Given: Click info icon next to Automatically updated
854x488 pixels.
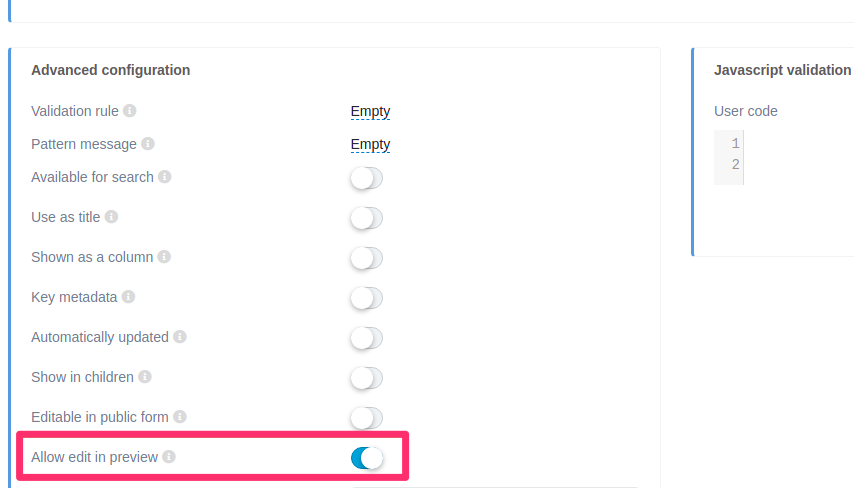Looking at the screenshot, I should coord(180,337).
